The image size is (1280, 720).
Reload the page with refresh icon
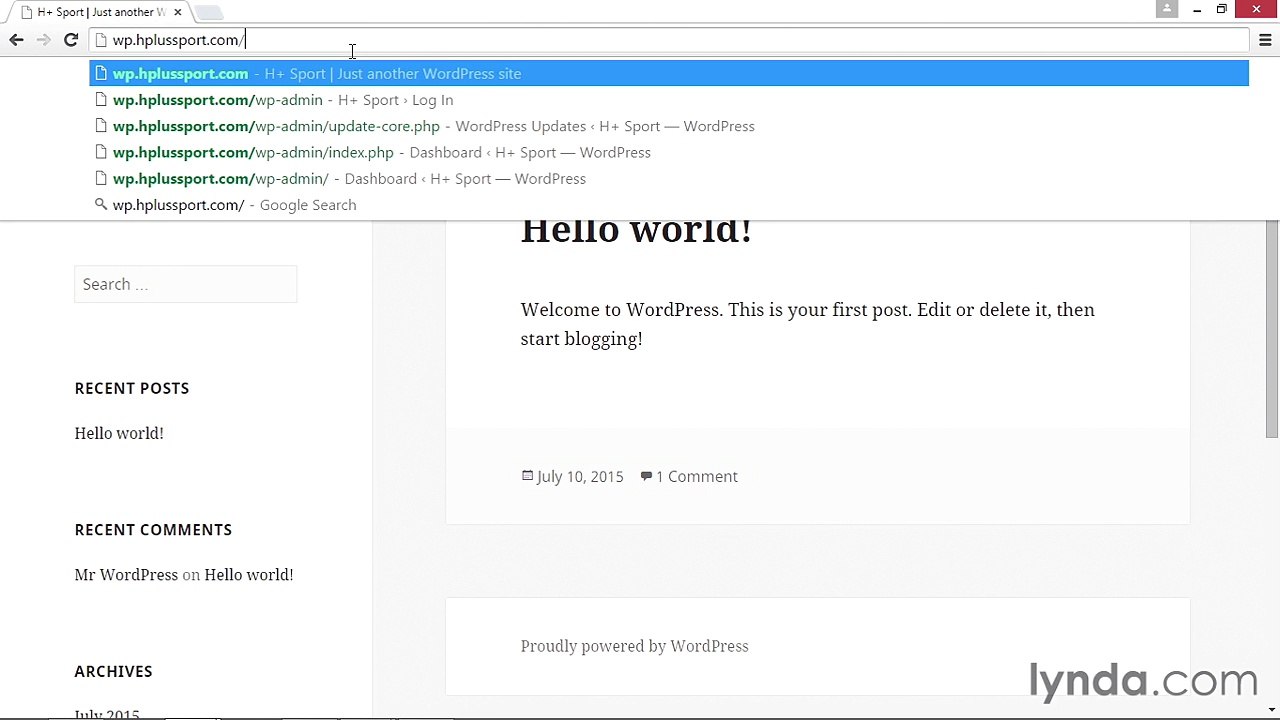[71, 40]
